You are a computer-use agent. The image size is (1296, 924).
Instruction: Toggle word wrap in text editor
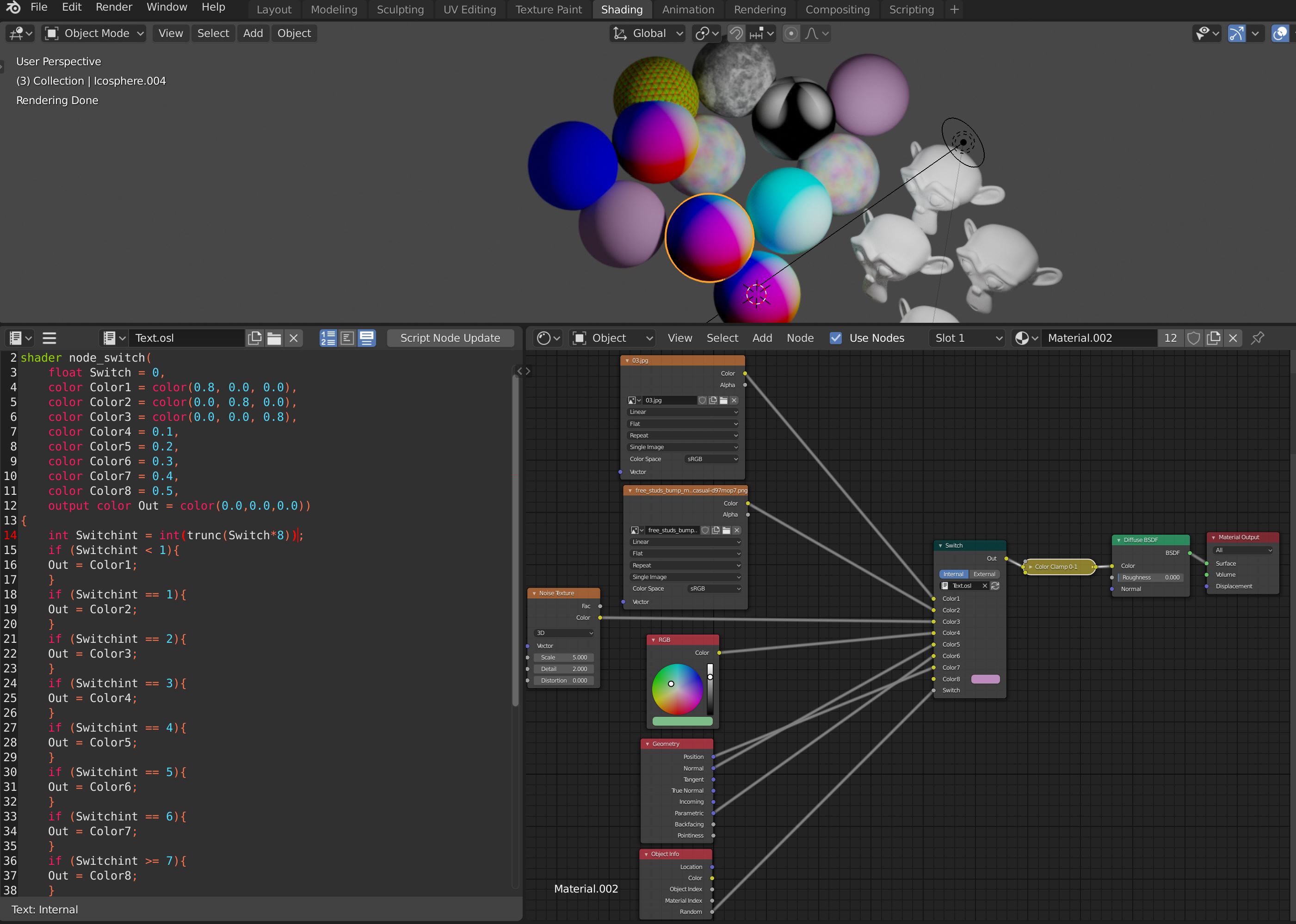347,338
